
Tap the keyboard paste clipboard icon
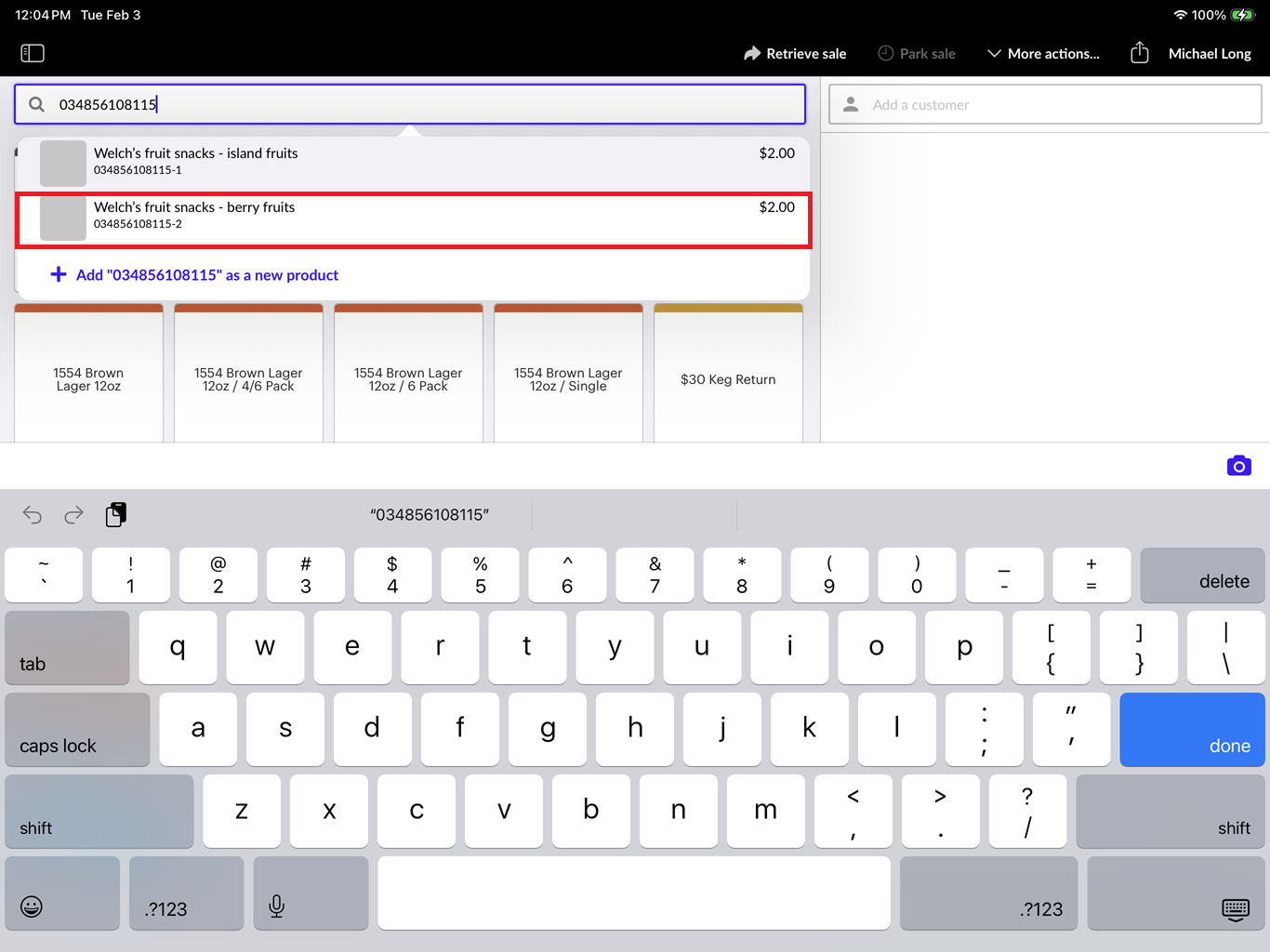[x=115, y=514]
